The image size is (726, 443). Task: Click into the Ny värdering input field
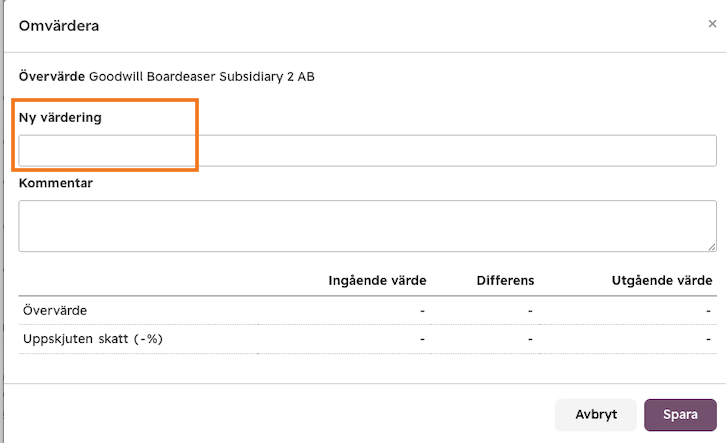click(368, 151)
